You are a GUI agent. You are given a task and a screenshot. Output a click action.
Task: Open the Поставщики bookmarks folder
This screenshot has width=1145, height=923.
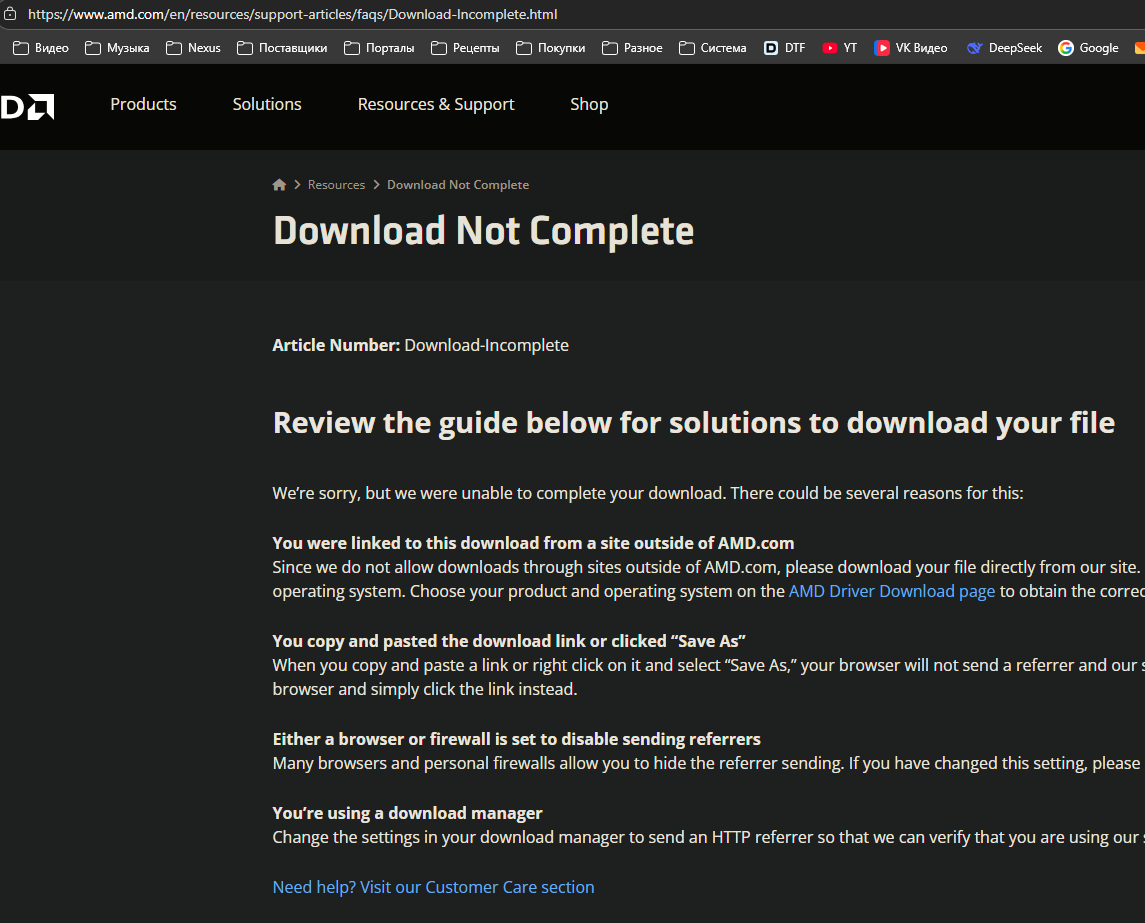click(282, 48)
